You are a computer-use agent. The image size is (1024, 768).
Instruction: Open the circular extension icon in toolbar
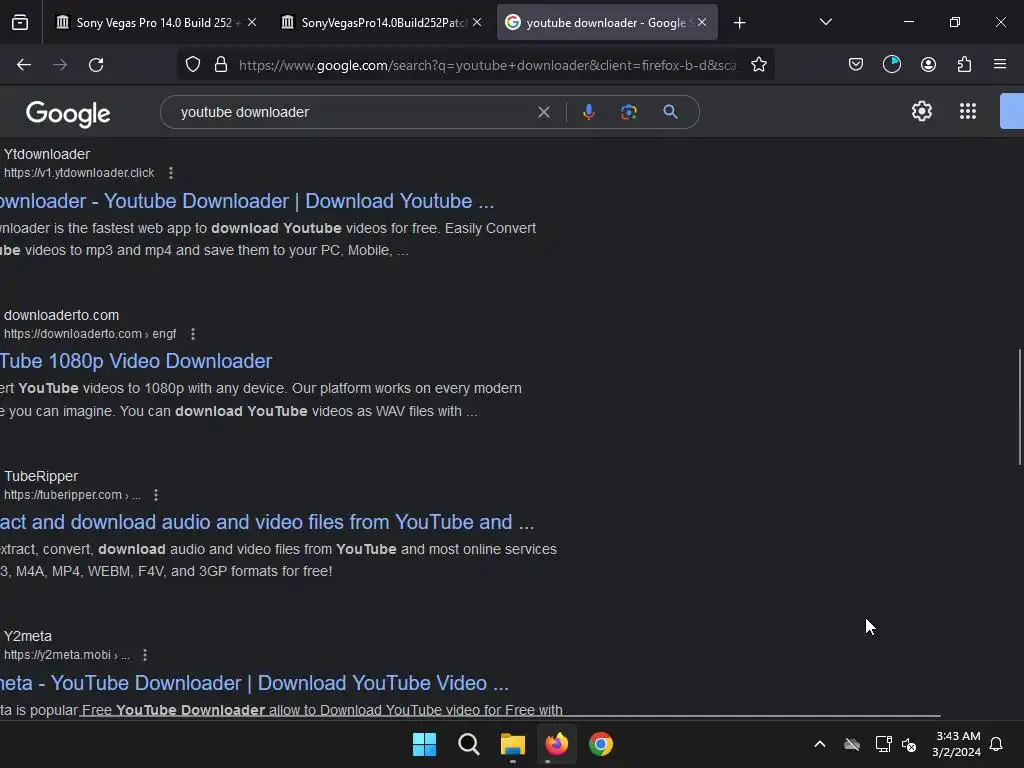[x=892, y=65]
